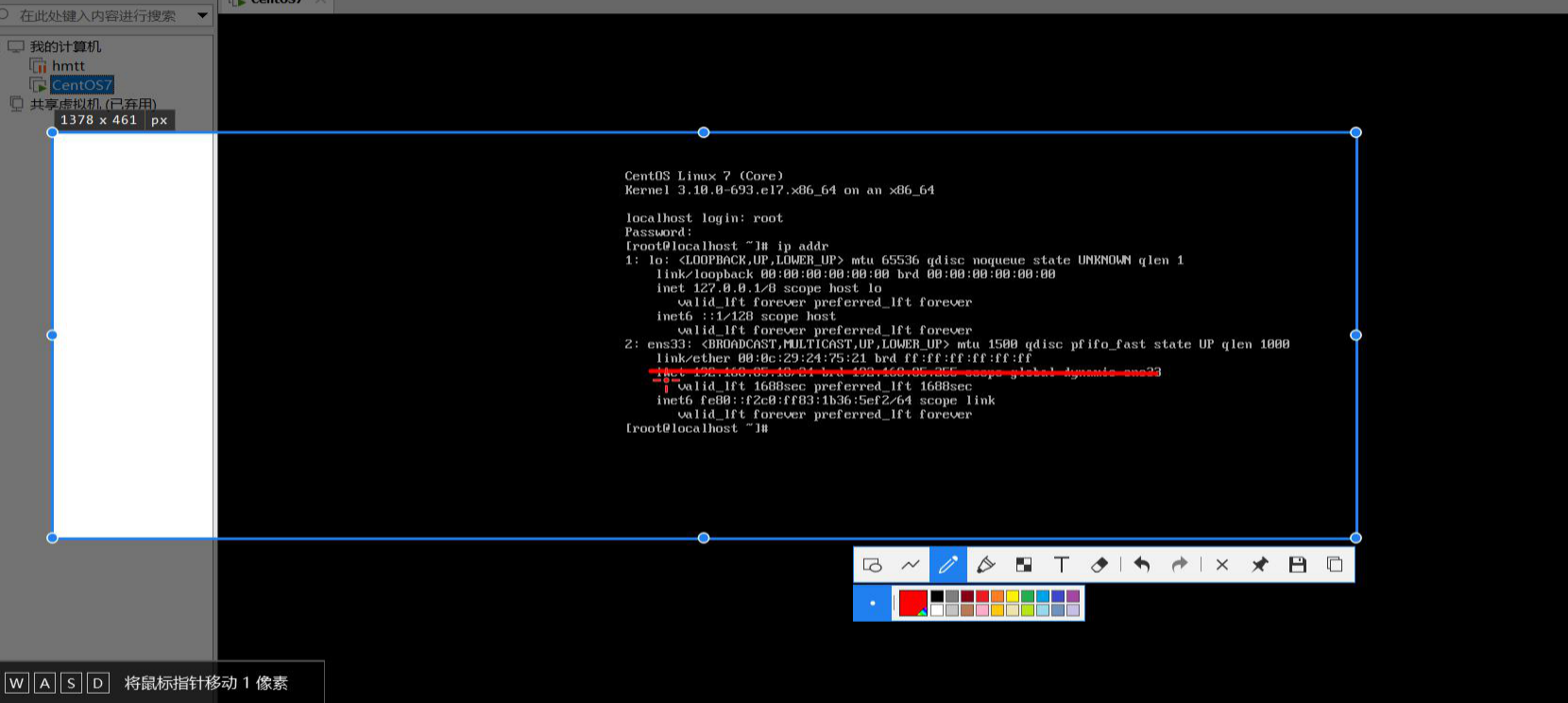Click the 共享虚拟机 computer icon
The image size is (1568, 703).
tap(16, 104)
